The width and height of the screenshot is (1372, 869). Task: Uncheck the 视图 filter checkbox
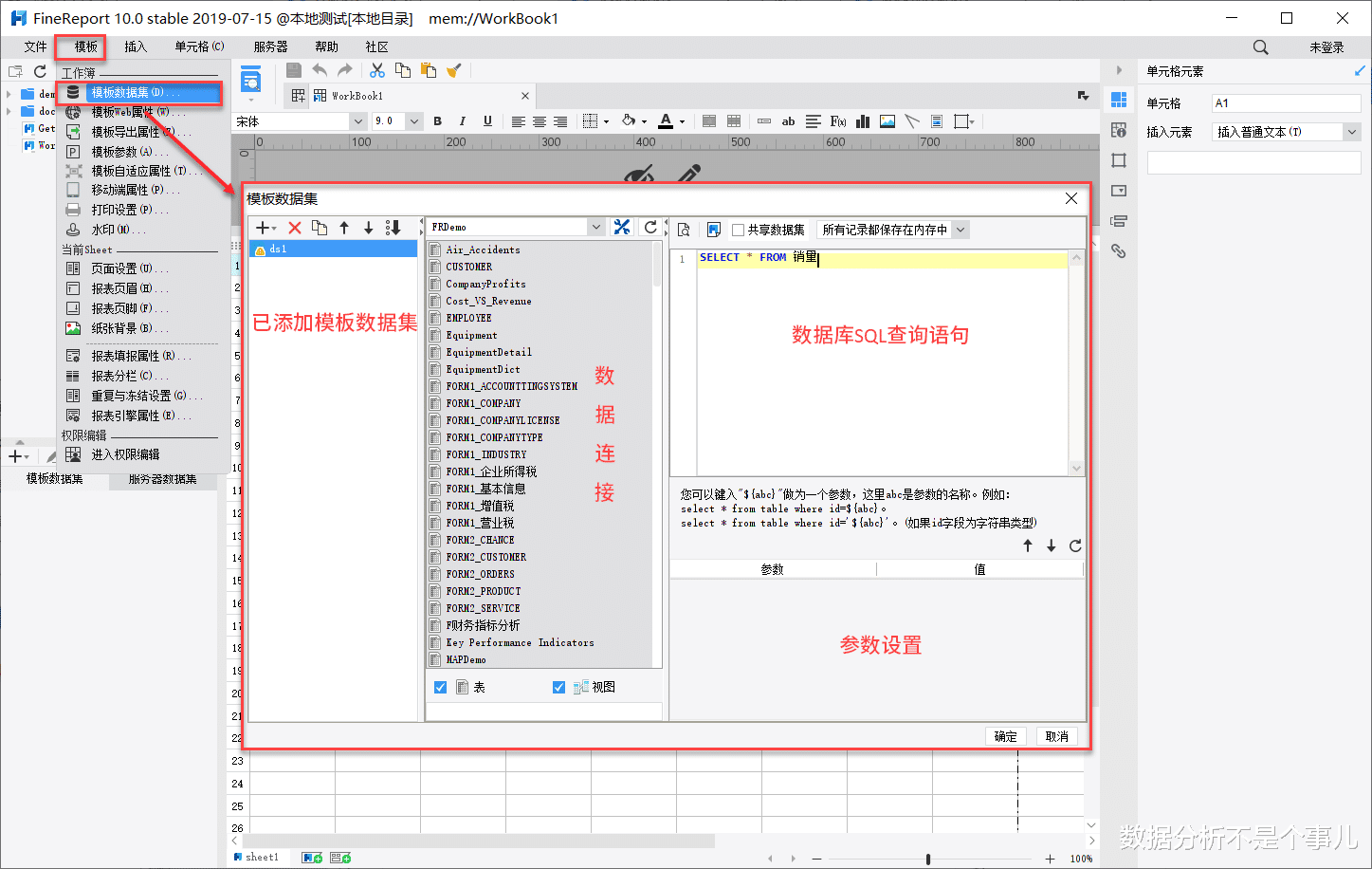point(558,686)
